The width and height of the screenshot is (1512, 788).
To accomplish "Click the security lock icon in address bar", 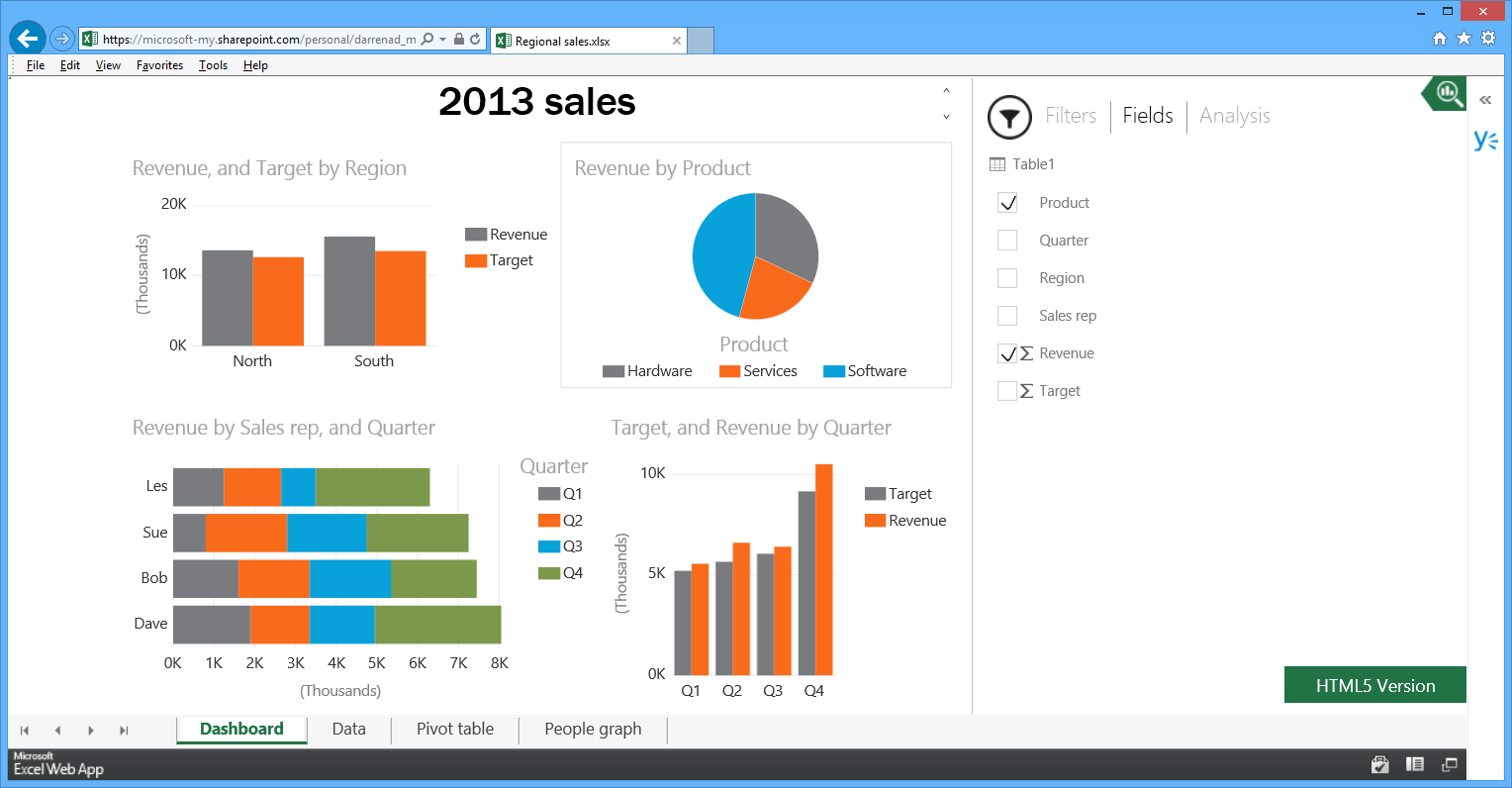I will pos(458,40).
